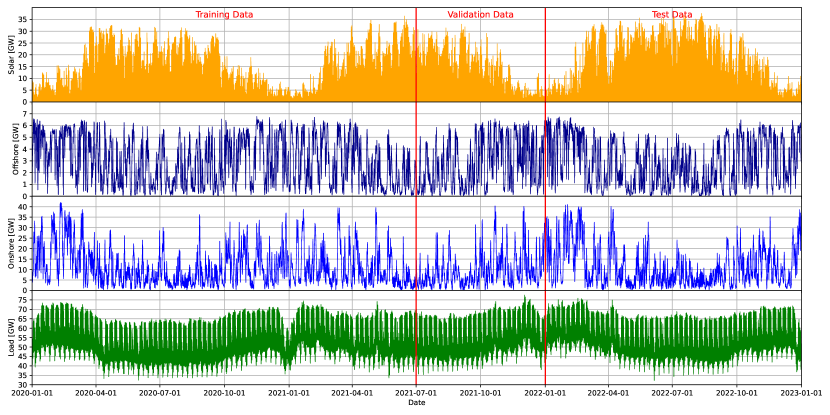The width and height of the screenshot is (830, 415).
Task: Click the 2023-01-01 date tick label
Action: [x=800, y=393]
